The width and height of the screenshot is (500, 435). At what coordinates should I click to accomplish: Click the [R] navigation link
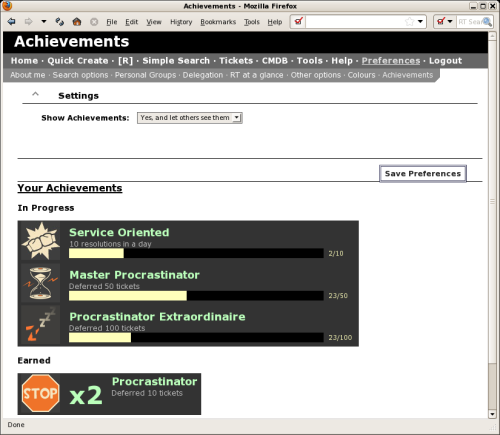[125, 61]
